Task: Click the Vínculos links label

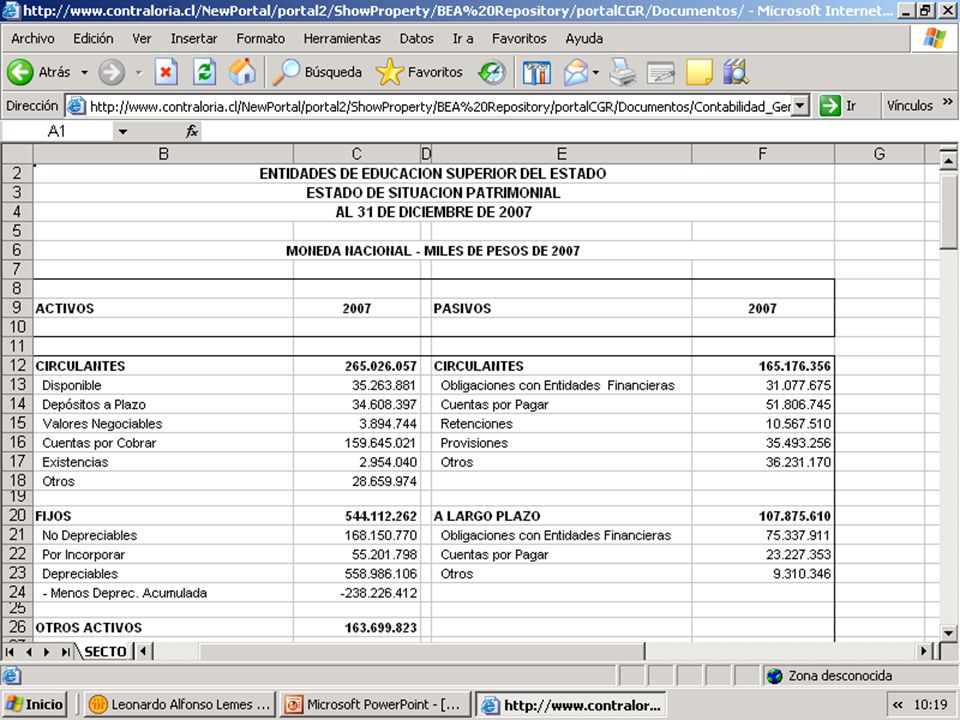Action: (x=909, y=106)
